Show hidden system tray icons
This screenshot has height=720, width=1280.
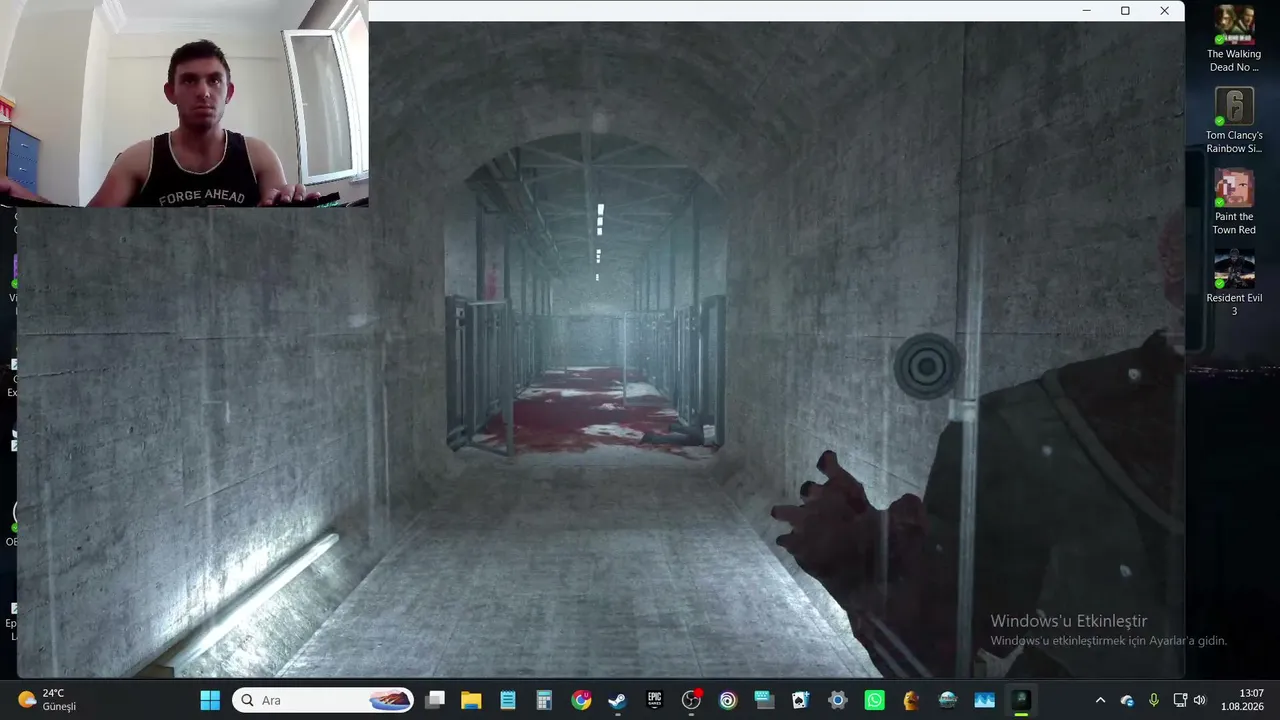coord(1101,700)
